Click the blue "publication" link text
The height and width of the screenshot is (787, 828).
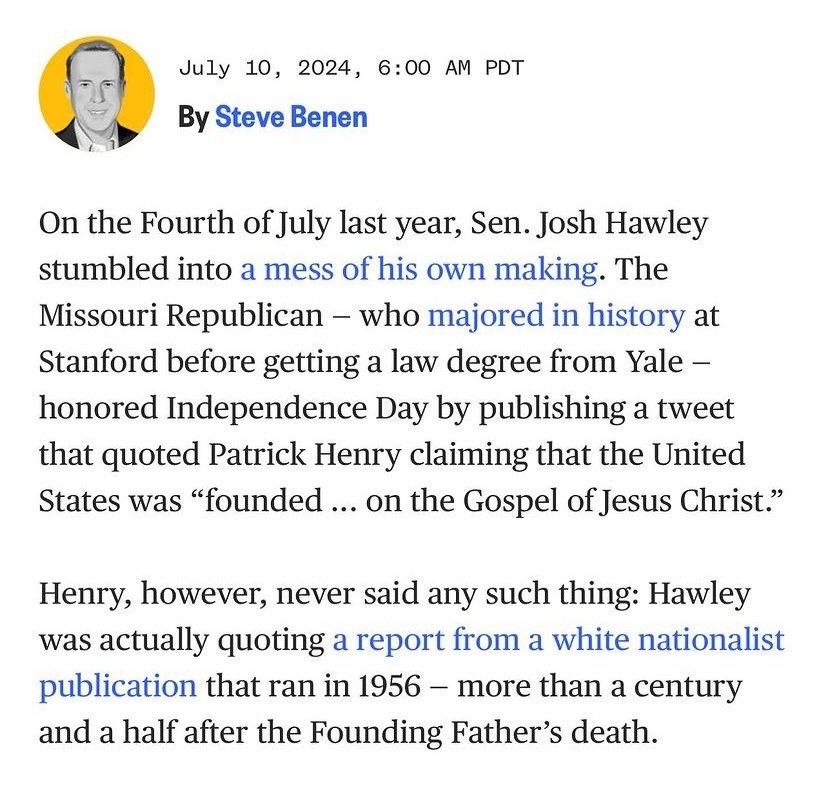click(117, 687)
